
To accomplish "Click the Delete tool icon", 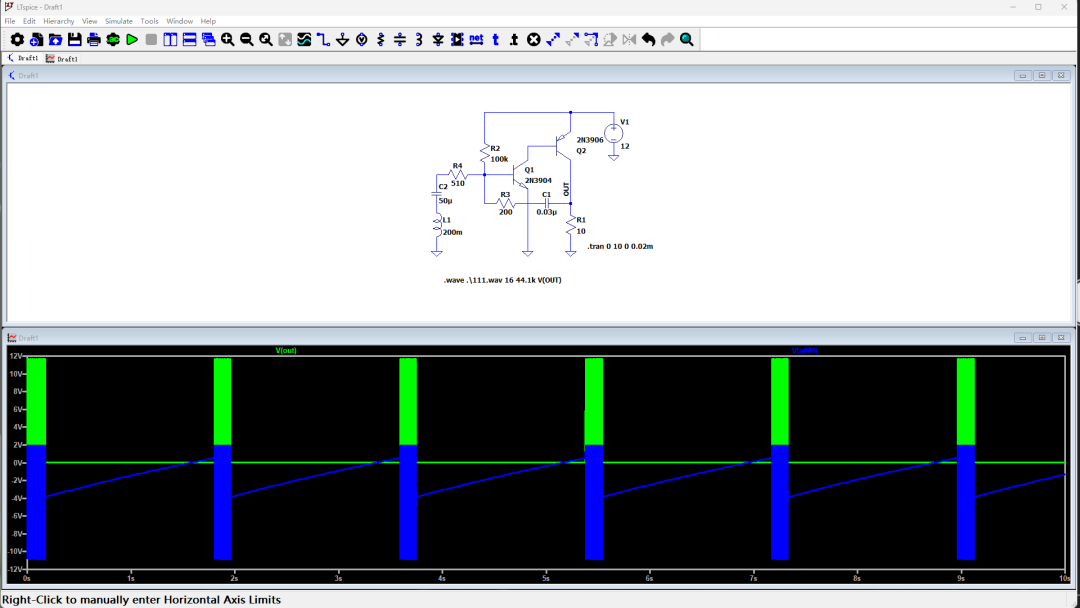I will pyautogui.click(x=534, y=39).
